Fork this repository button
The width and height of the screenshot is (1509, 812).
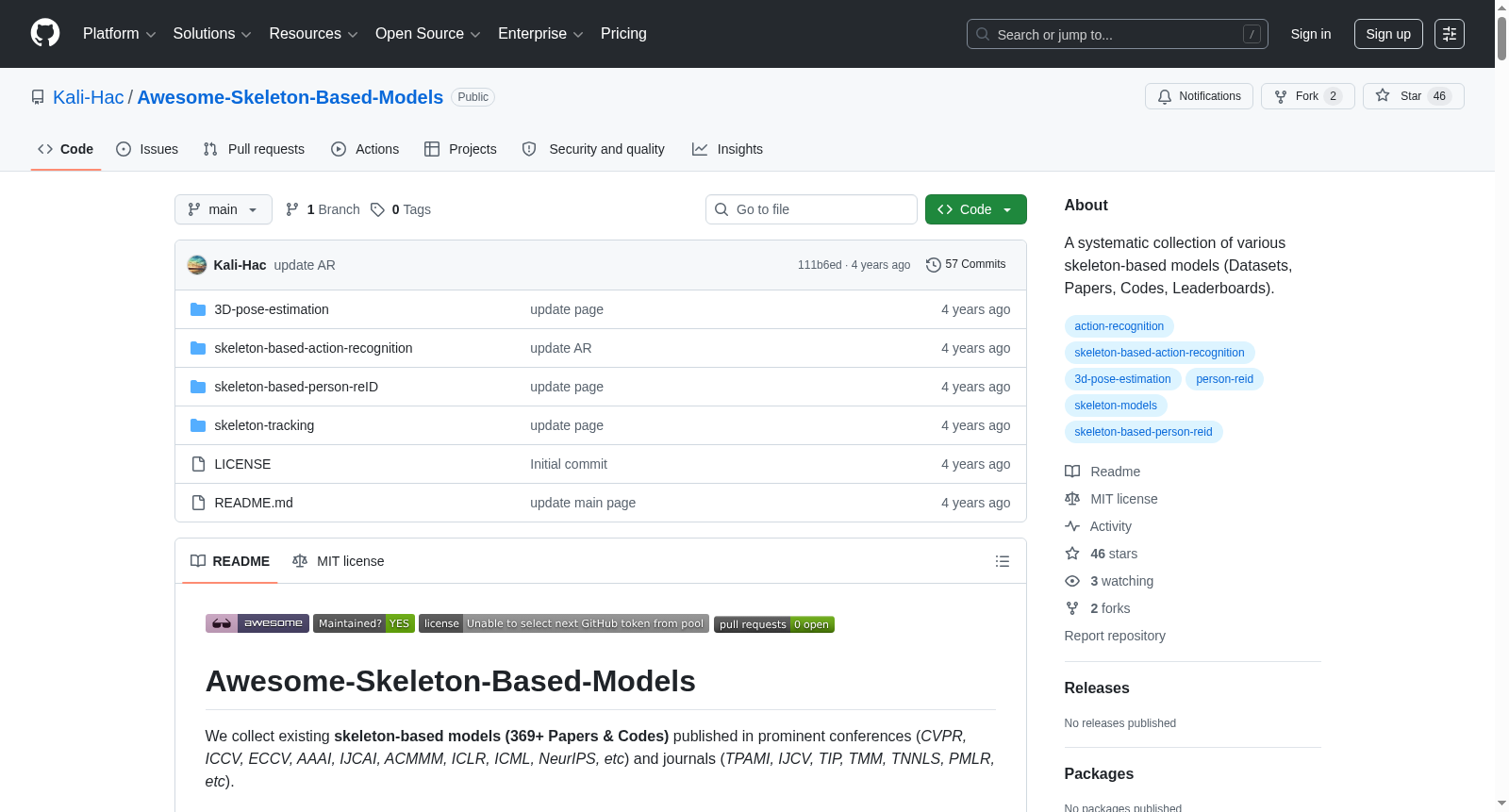point(1308,96)
